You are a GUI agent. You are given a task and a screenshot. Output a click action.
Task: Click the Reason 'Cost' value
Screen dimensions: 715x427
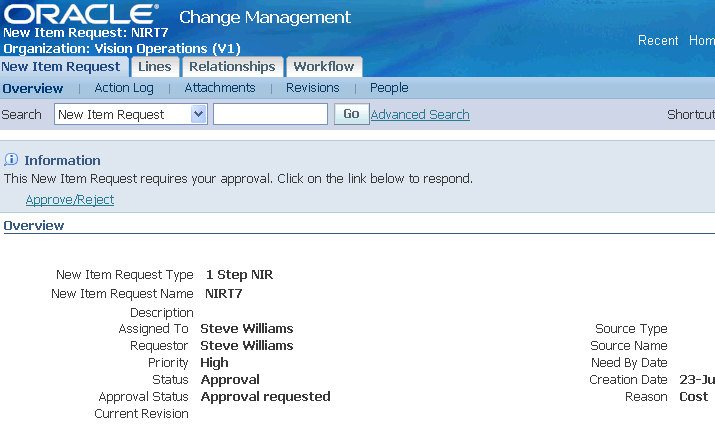point(694,397)
